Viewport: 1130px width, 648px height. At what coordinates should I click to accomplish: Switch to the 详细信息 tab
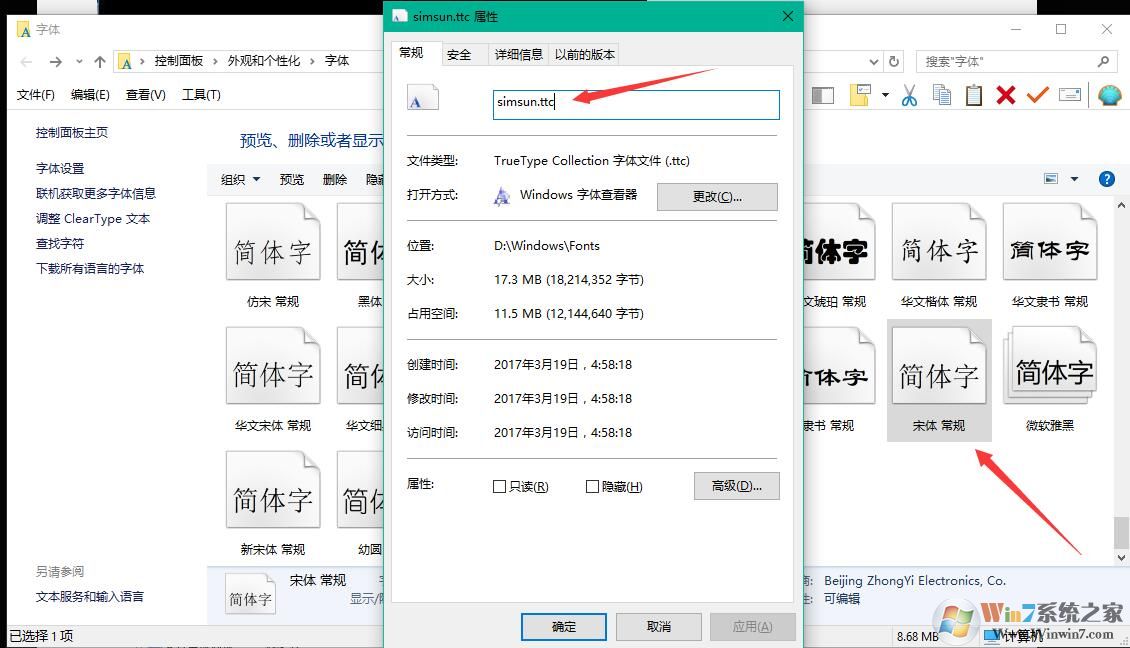point(518,54)
